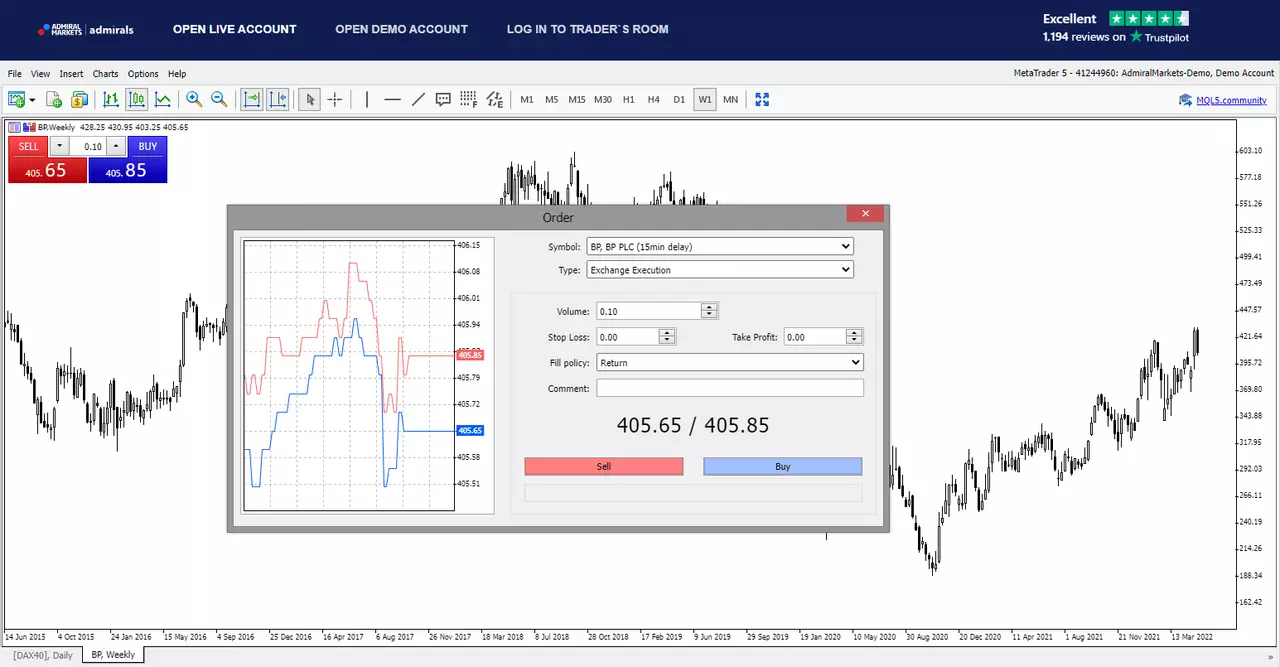Image resolution: width=1280 pixels, height=667 pixels.
Task: Select the horizontal line drawing tool
Action: coord(393,99)
